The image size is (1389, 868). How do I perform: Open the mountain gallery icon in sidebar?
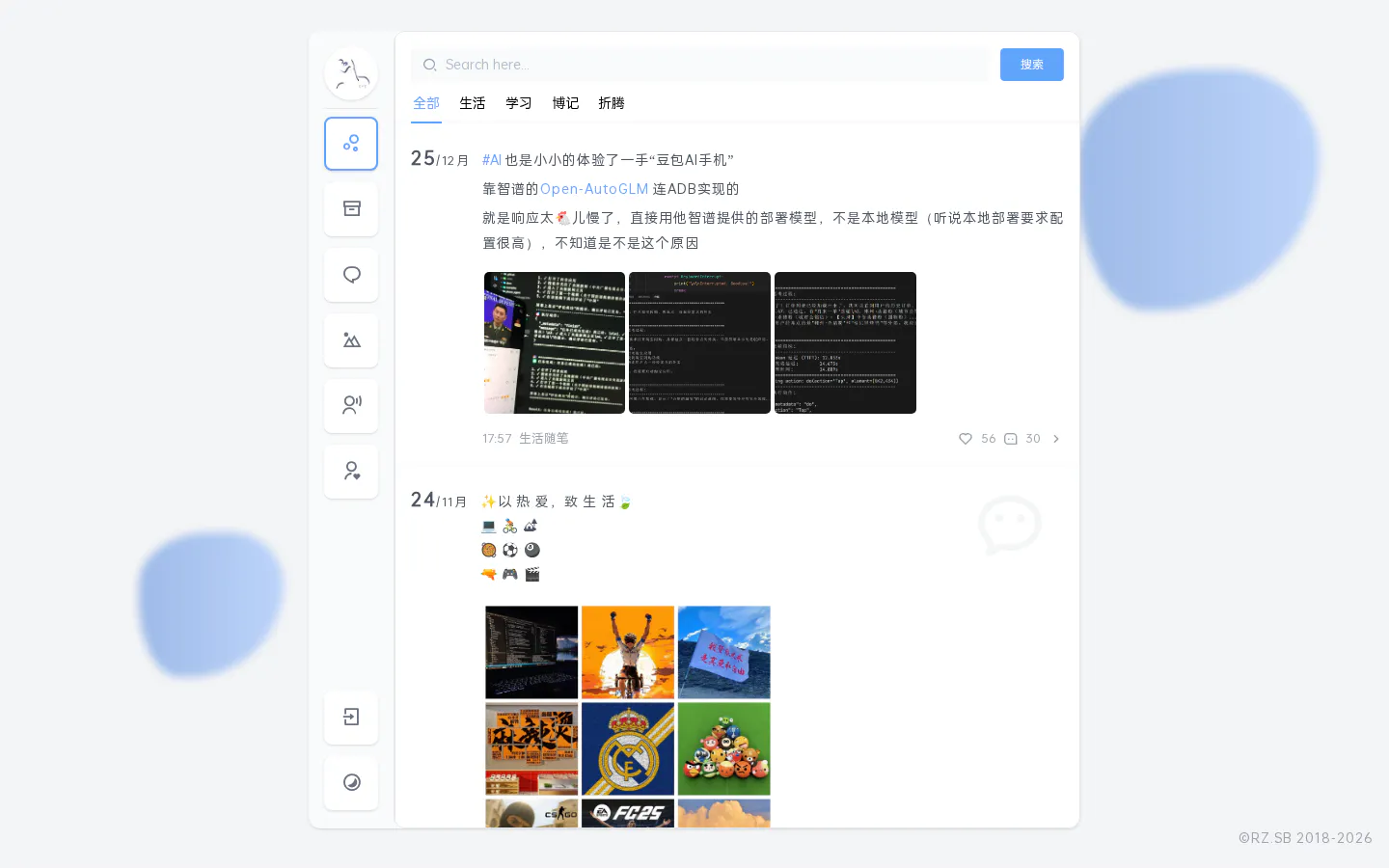click(x=351, y=340)
